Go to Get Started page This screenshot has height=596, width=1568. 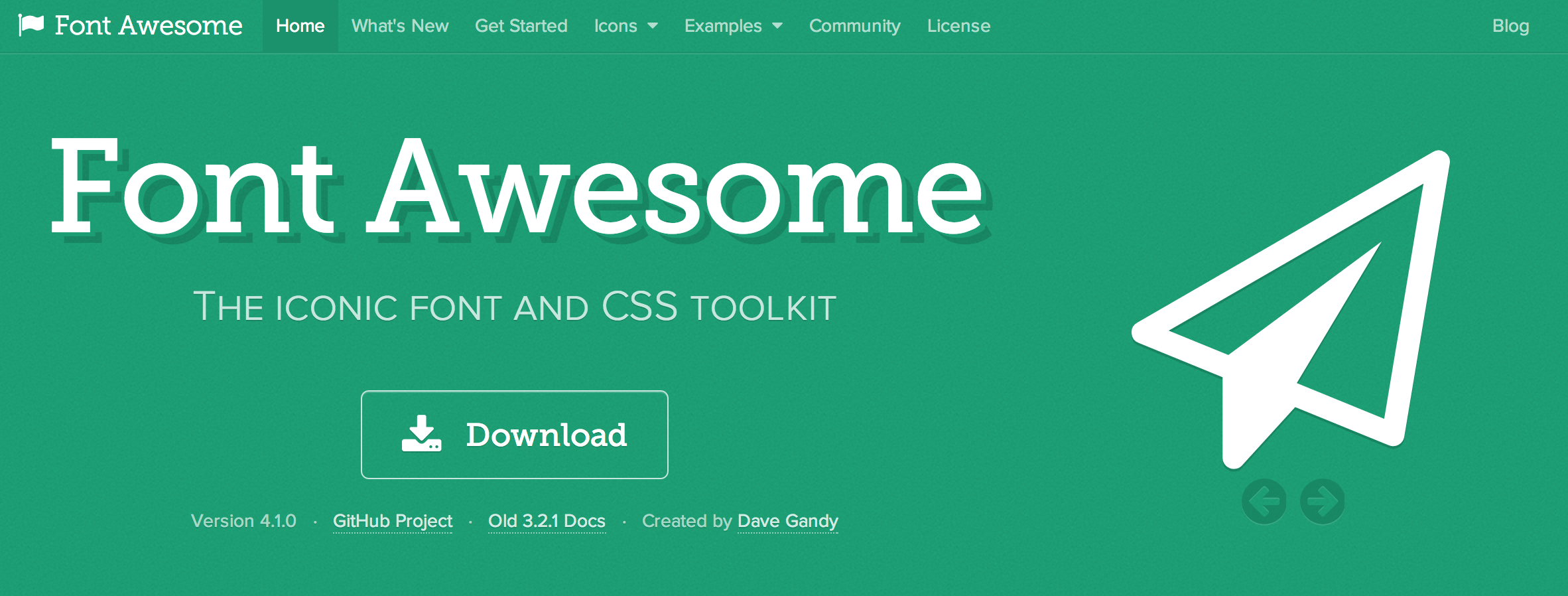(521, 26)
